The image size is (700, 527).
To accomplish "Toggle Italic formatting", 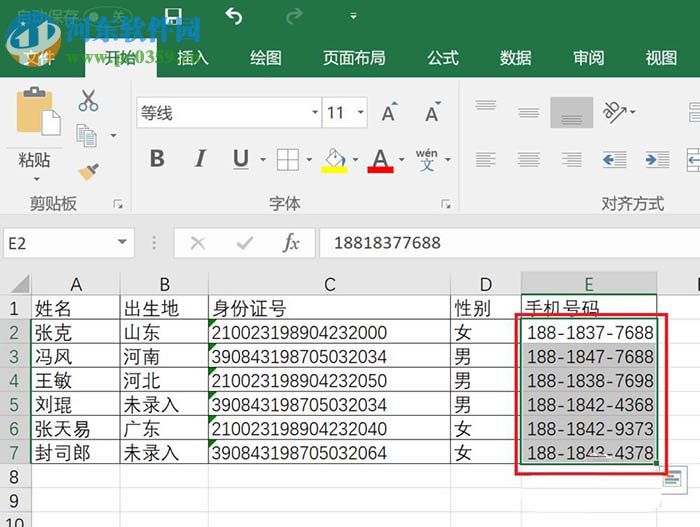I will tap(200, 159).
